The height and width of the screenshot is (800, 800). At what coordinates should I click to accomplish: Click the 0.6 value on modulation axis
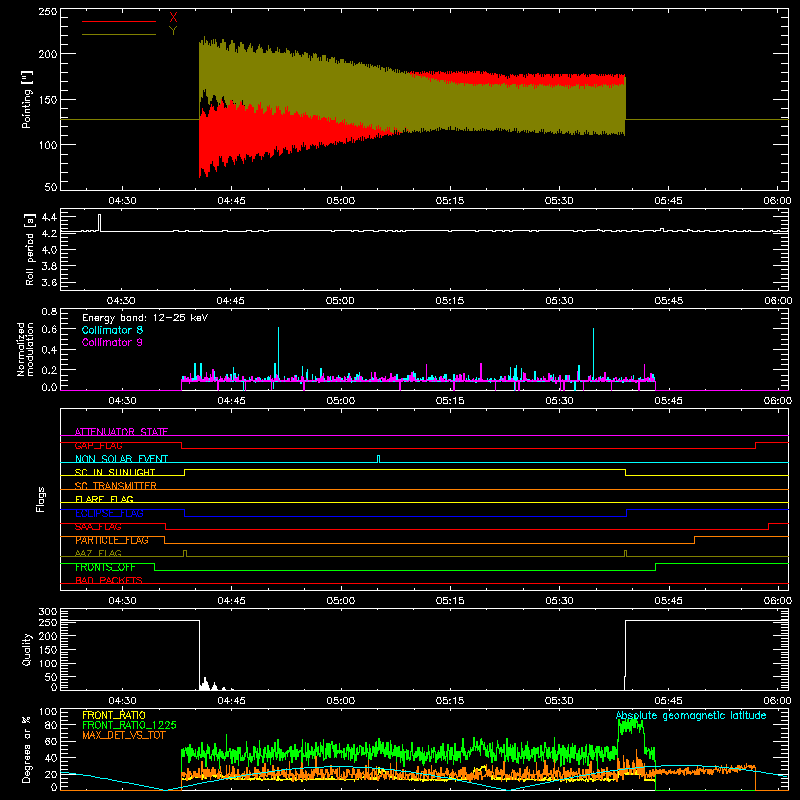(49, 330)
